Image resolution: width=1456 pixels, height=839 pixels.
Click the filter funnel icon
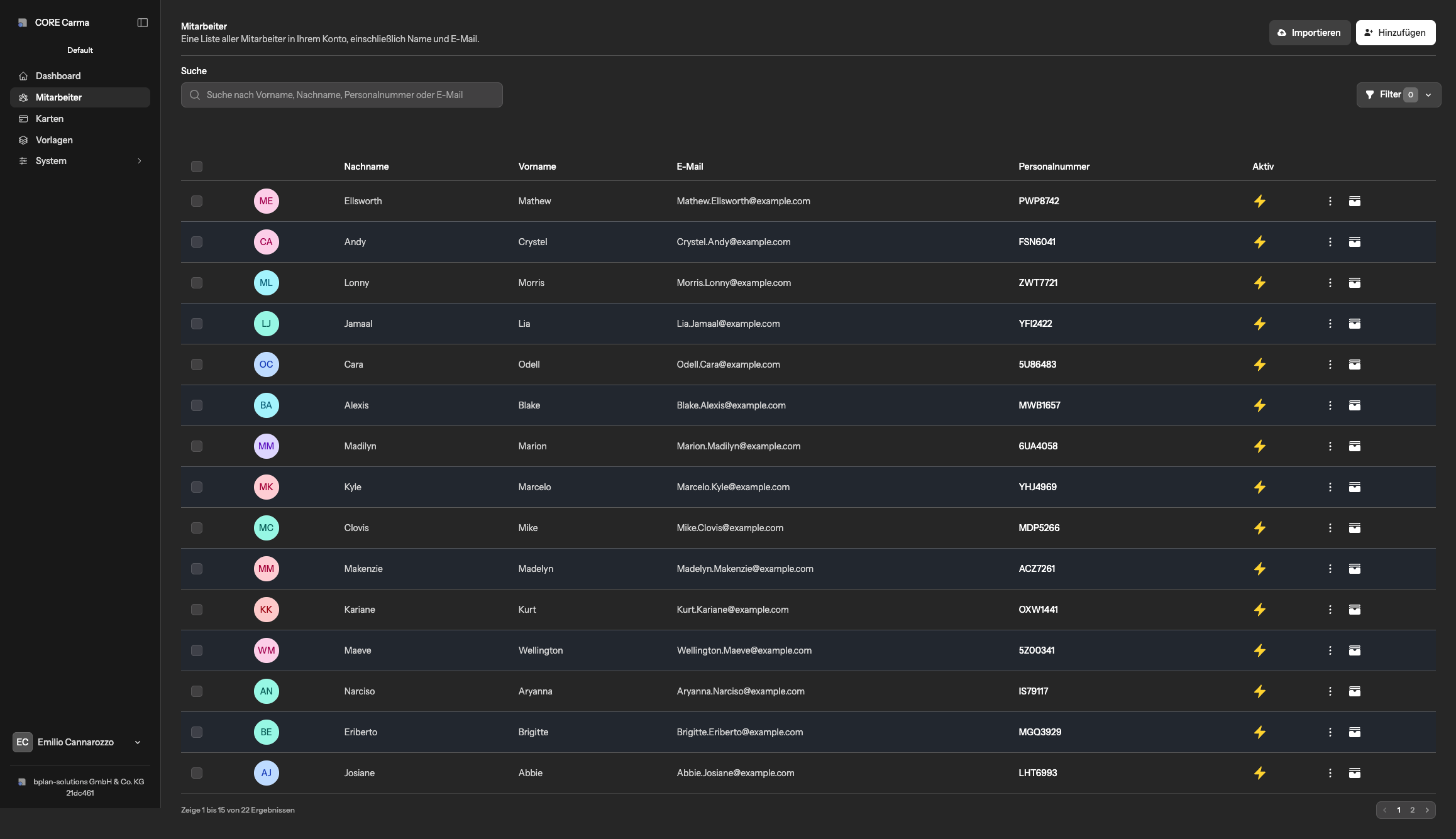tap(1371, 94)
